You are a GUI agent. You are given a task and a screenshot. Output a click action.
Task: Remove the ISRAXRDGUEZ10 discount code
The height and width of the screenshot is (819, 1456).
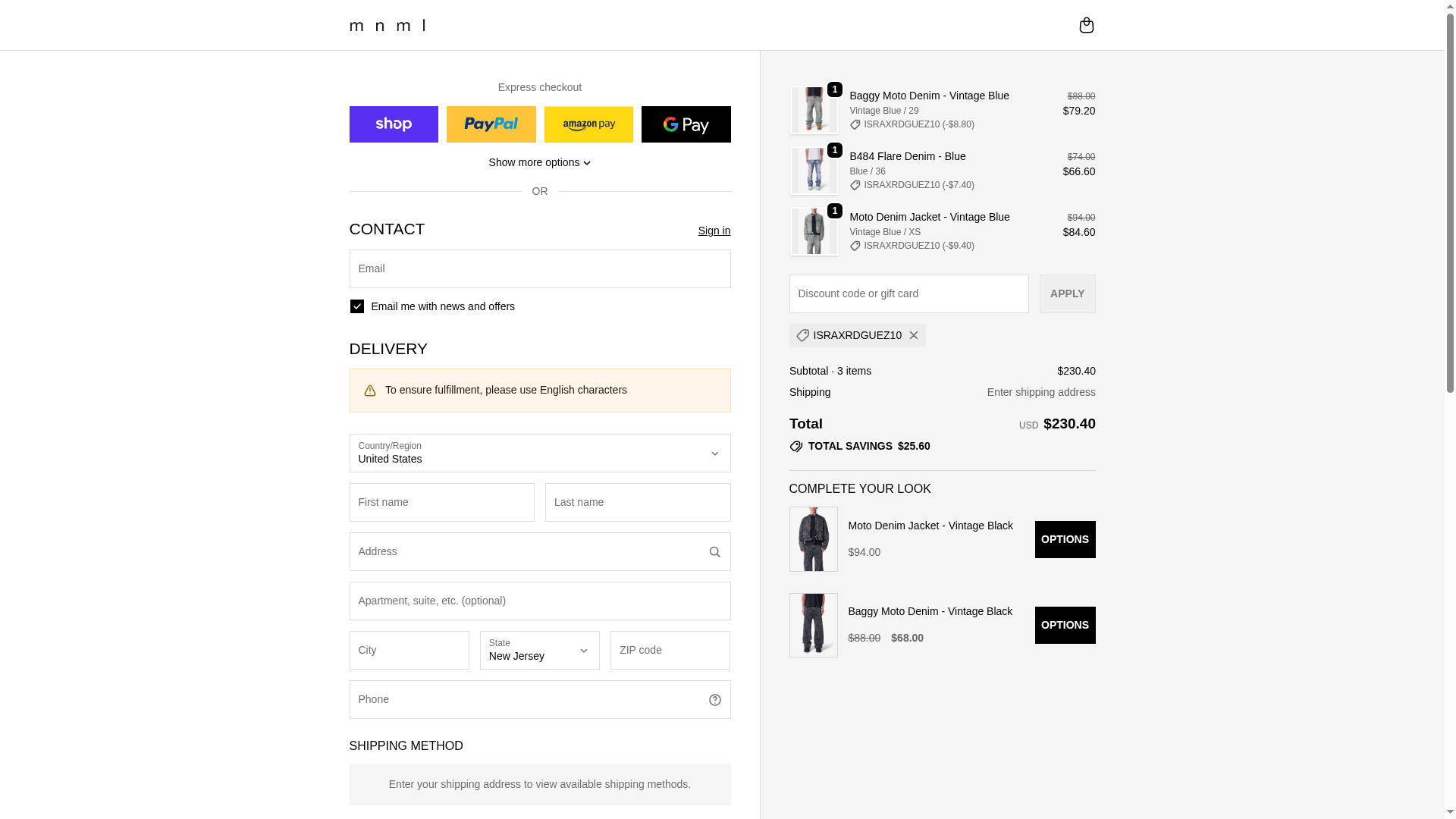[914, 335]
